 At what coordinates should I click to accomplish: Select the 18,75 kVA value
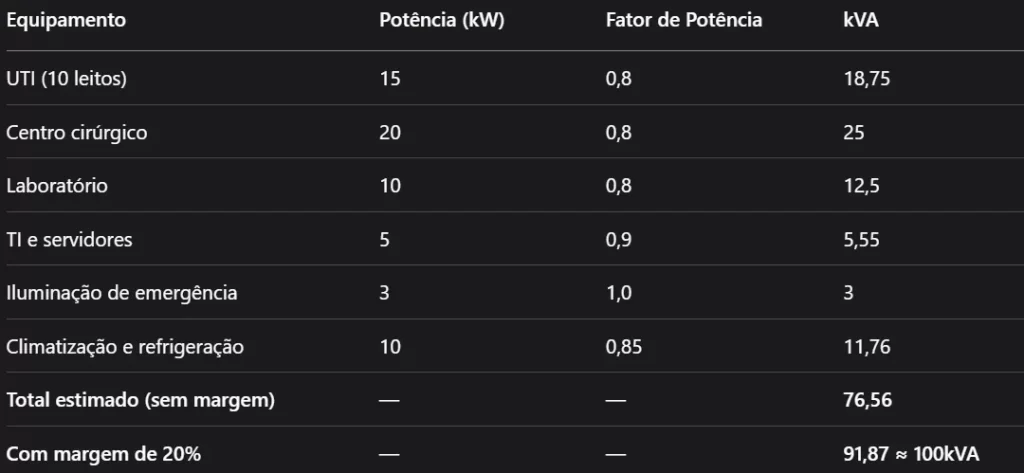(867, 79)
